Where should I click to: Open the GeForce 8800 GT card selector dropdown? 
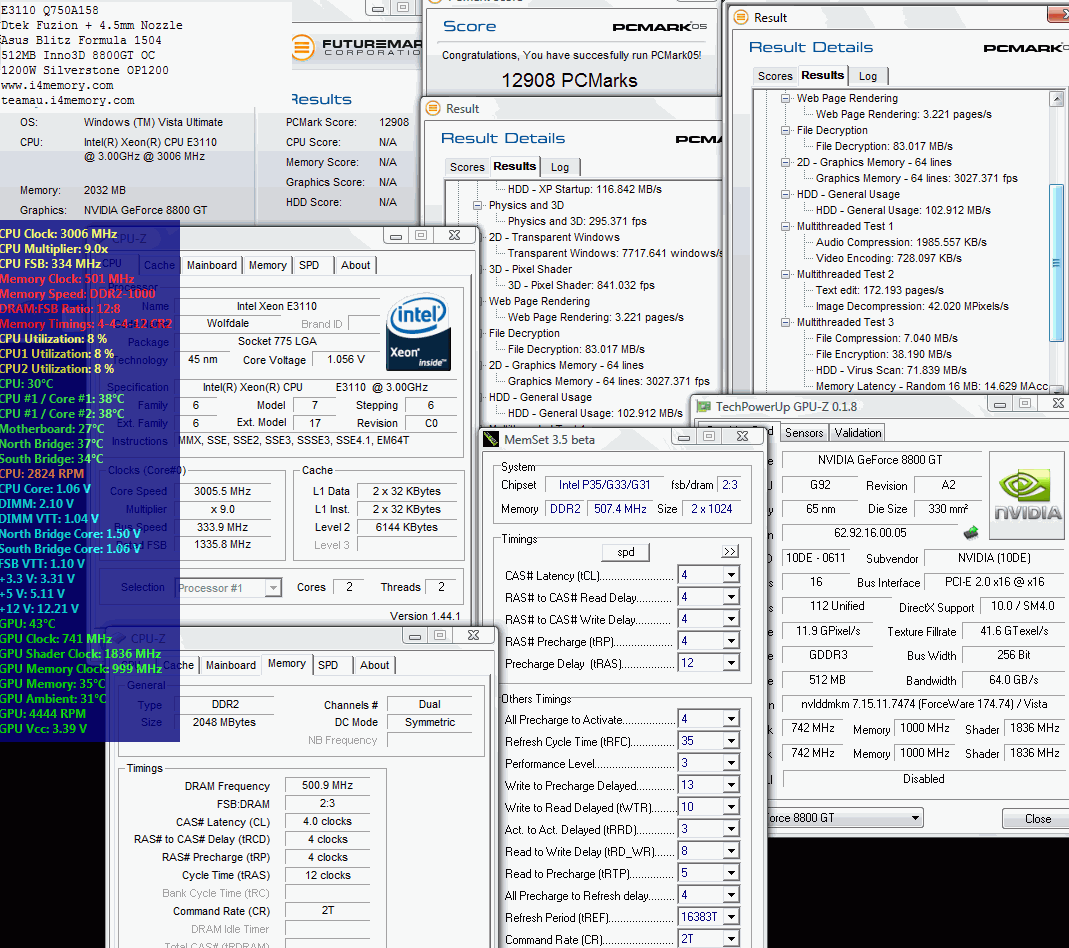[915, 818]
